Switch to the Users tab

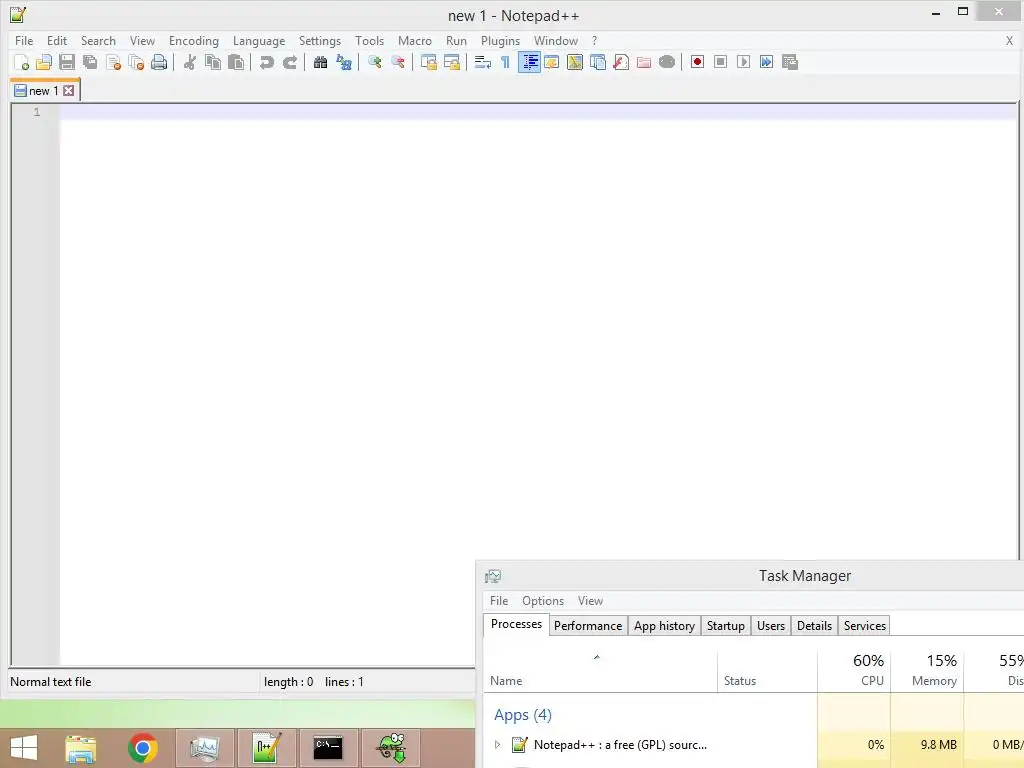(771, 626)
